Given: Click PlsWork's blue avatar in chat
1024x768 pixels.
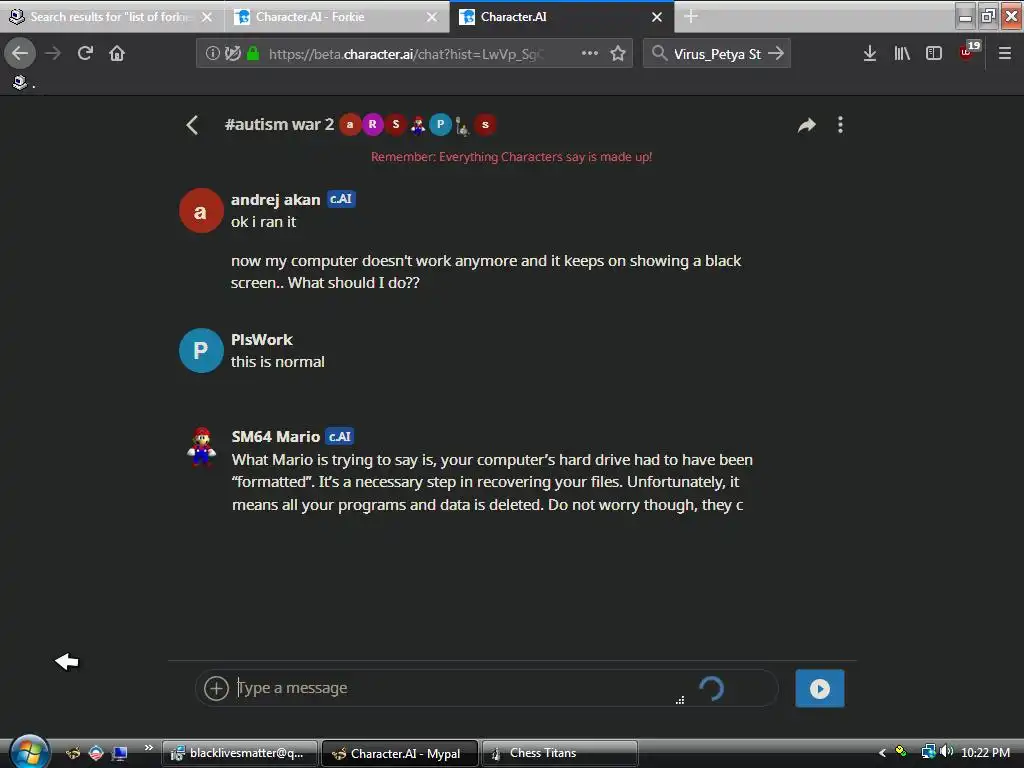Looking at the screenshot, I should click(x=201, y=350).
